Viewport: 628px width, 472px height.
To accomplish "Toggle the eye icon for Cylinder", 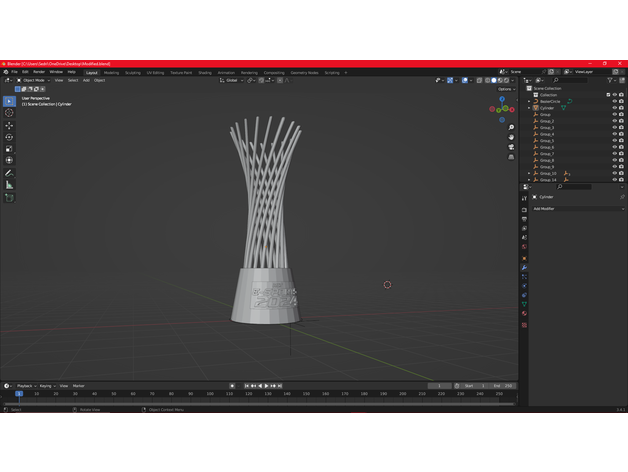I will (x=614, y=108).
